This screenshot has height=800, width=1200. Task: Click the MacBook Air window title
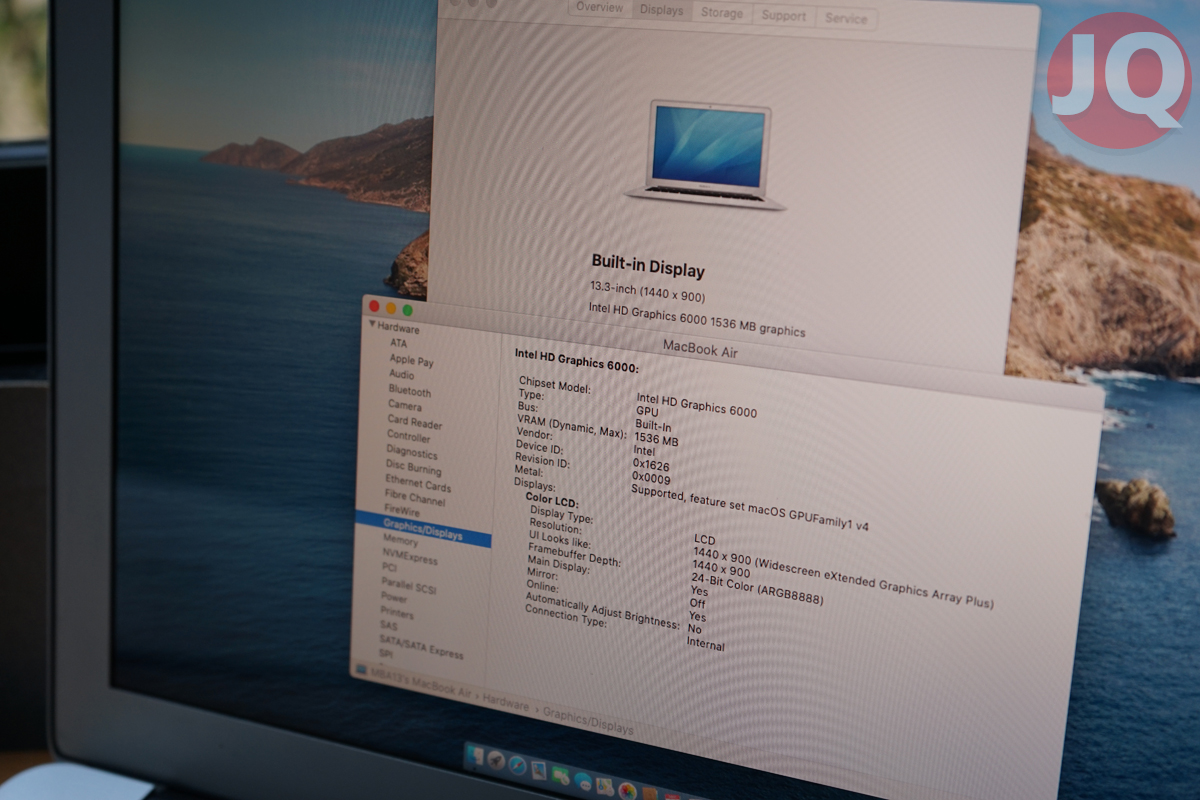point(700,347)
